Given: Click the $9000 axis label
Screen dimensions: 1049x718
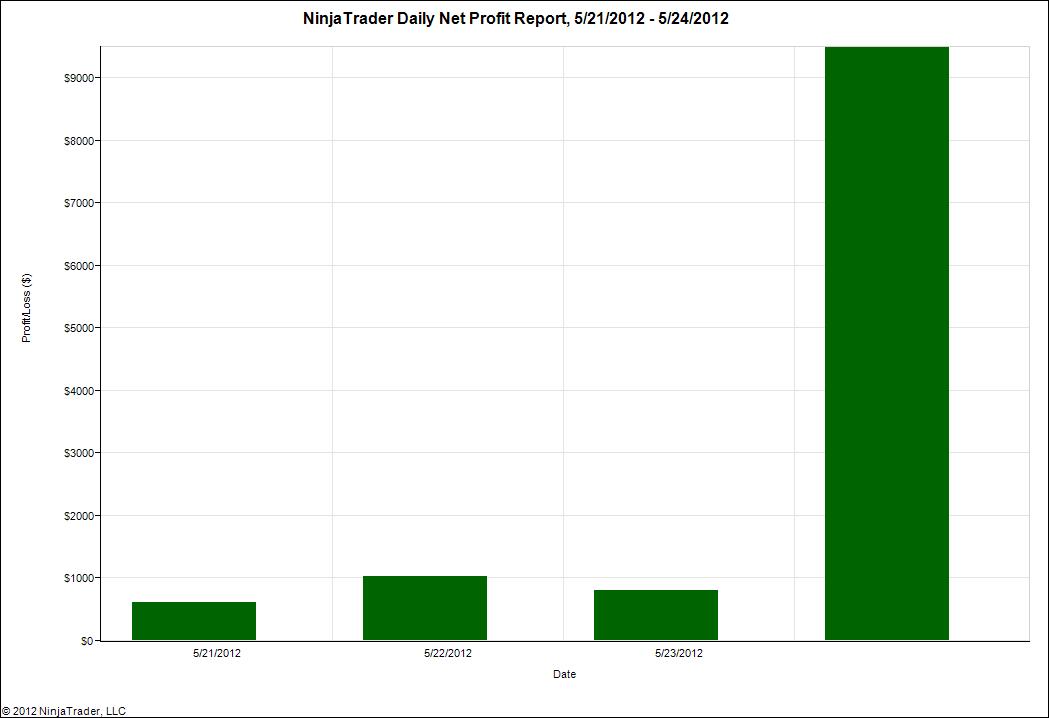Looking at the screenshot, I should [79, 78].
